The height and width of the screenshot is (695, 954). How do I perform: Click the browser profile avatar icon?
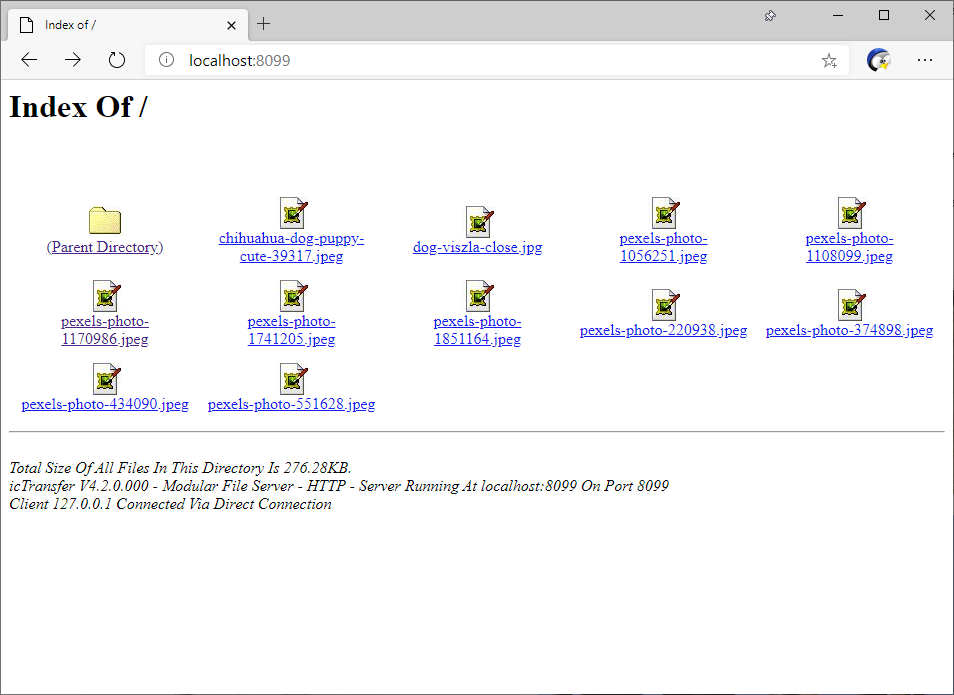coord(877,60)
